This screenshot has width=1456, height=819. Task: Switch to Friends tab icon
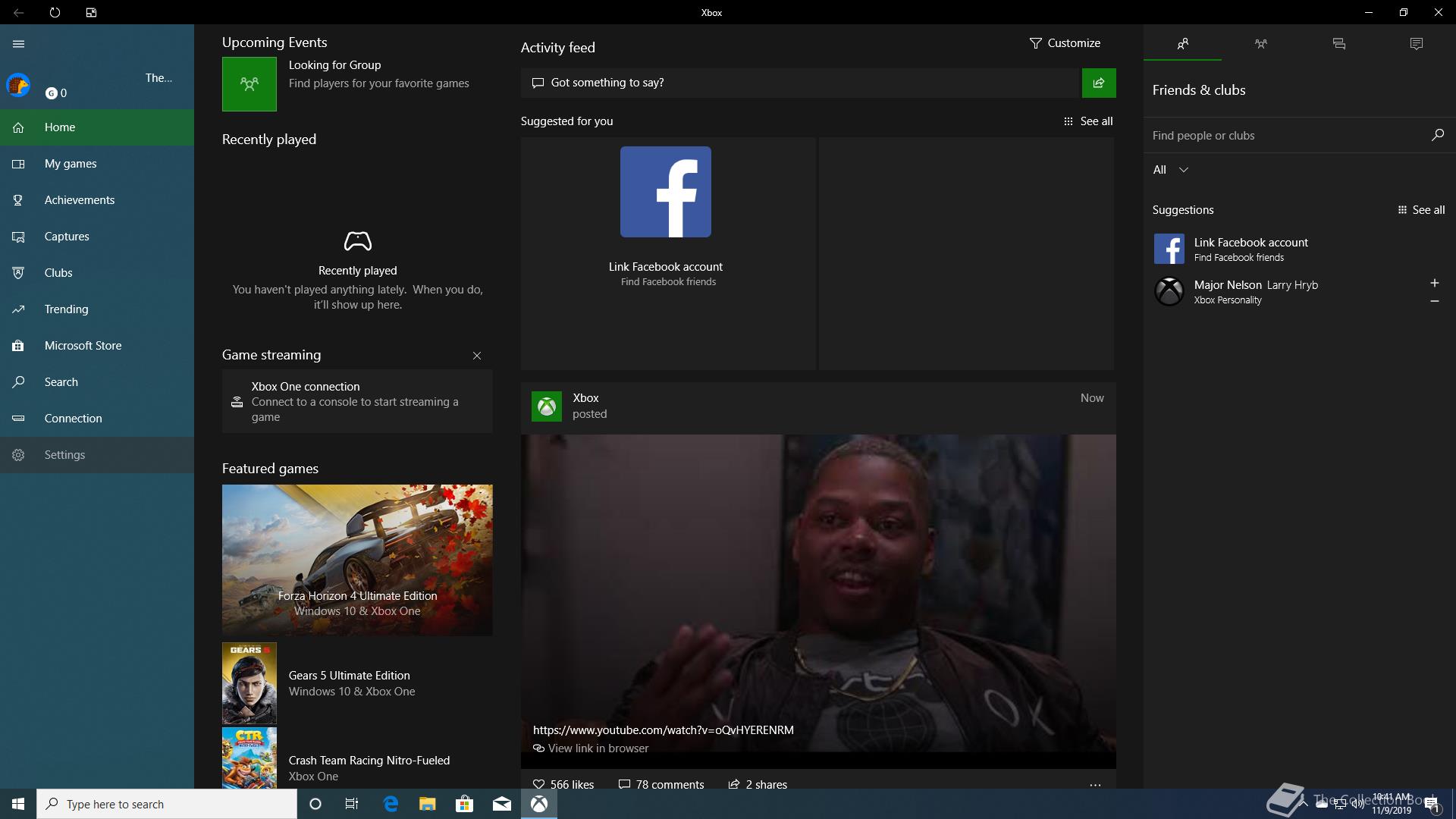pyautogui.click(x=1182, y=44)
